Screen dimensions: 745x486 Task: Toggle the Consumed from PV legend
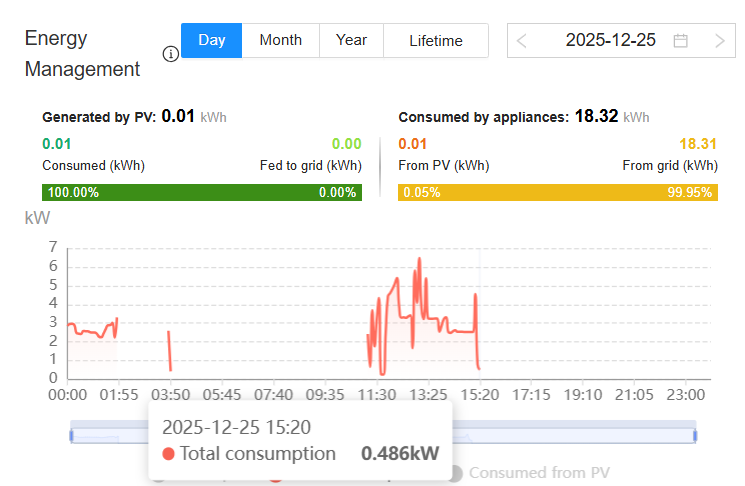tap(531, 473)
